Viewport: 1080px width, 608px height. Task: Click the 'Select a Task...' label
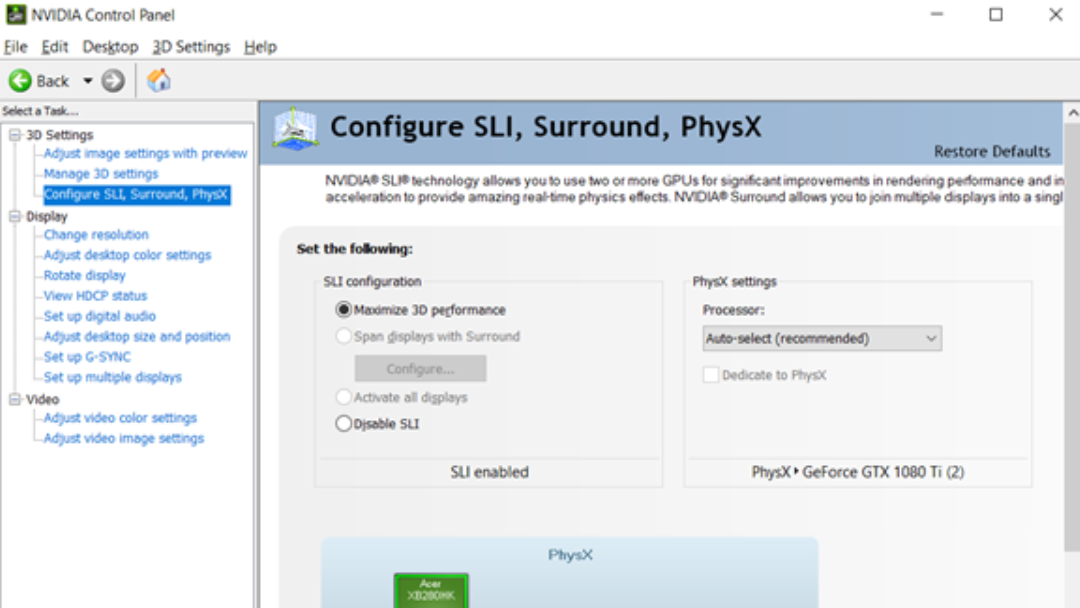pos(40,111)
